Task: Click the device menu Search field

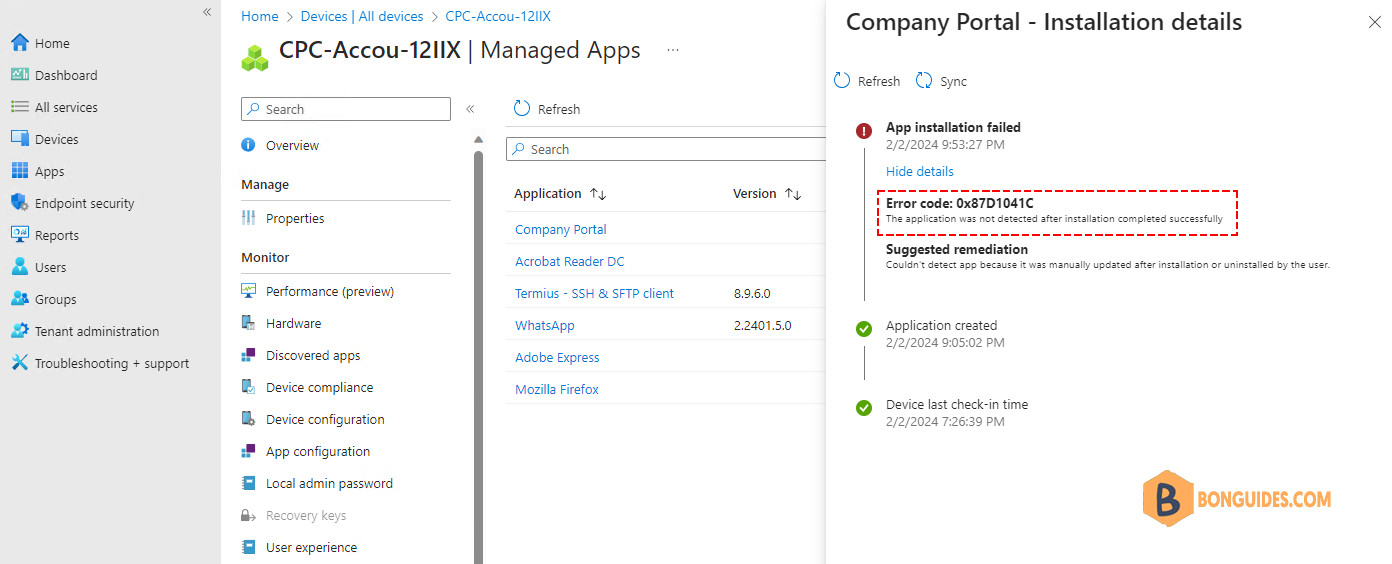Action: (x=346, y=109)
